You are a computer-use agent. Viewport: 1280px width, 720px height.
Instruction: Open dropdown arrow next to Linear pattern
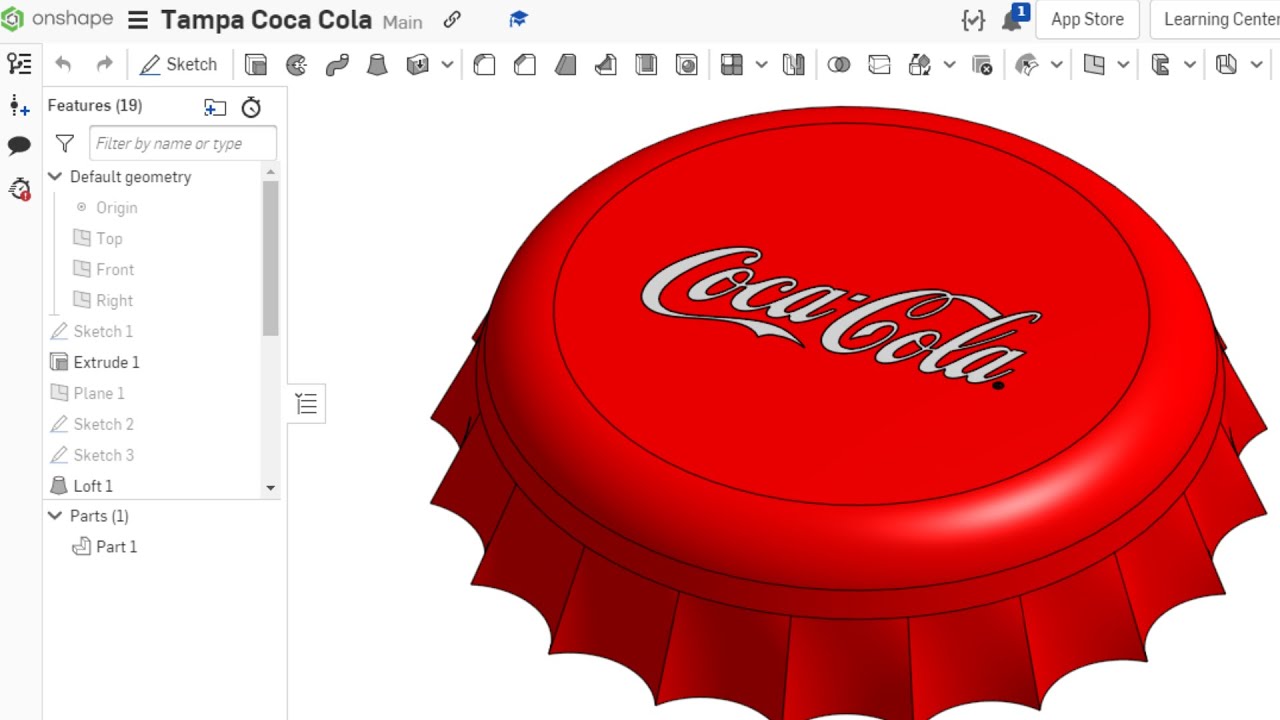[x=761, y=65]
